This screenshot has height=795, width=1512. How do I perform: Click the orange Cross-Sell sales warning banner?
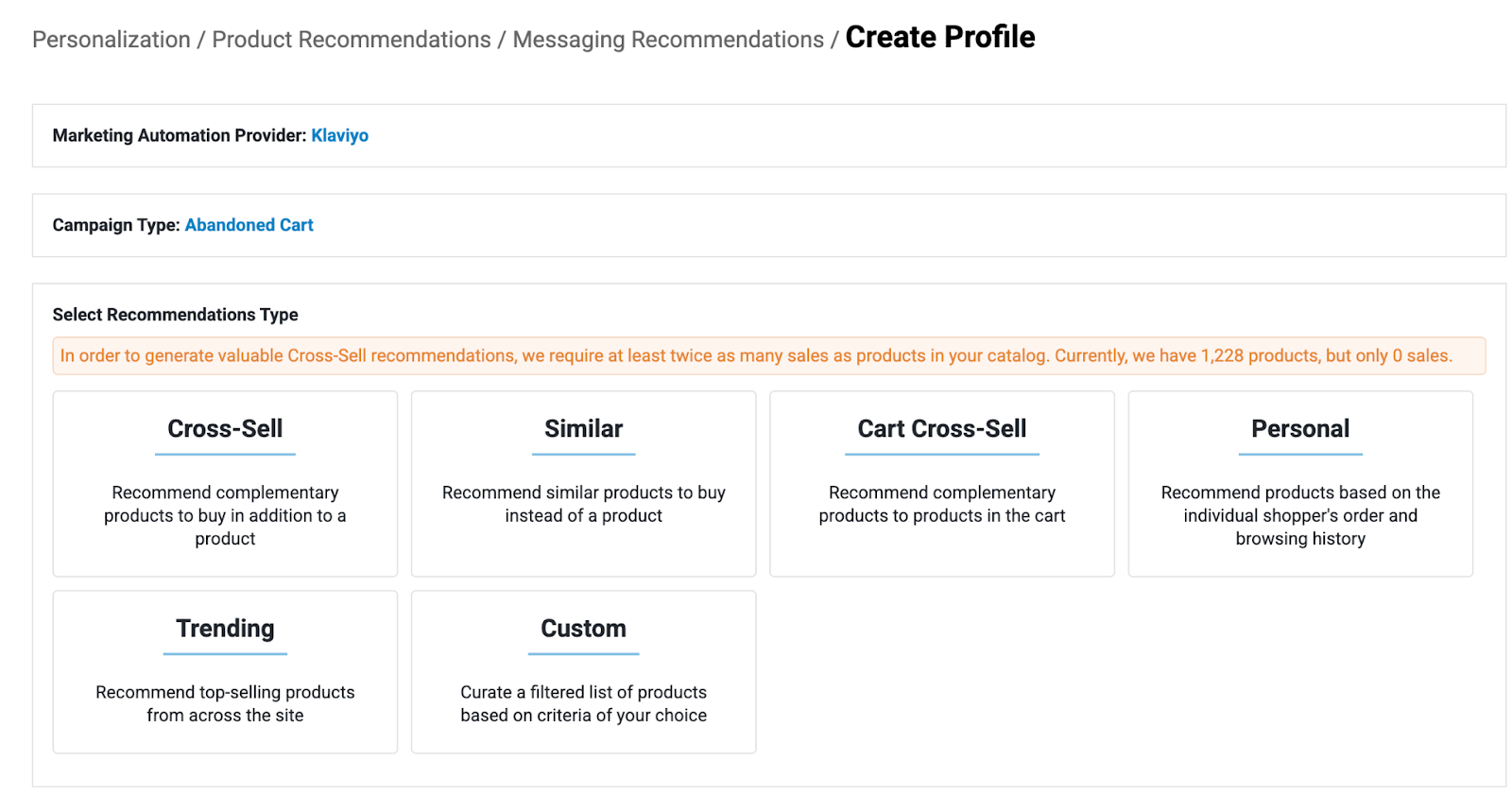[756, 355]
